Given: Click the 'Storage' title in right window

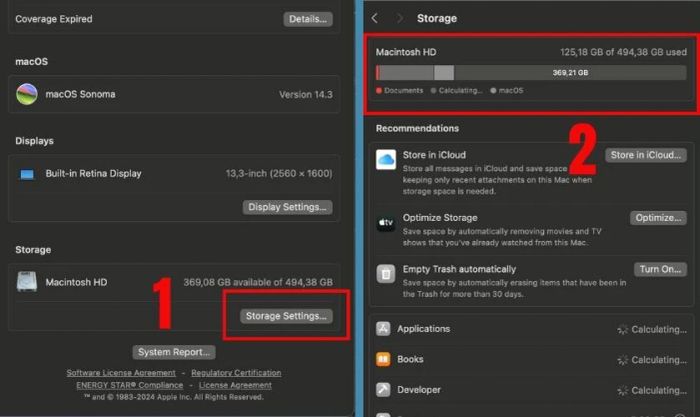Looking at the screenshot, I should tap(437, 18).
